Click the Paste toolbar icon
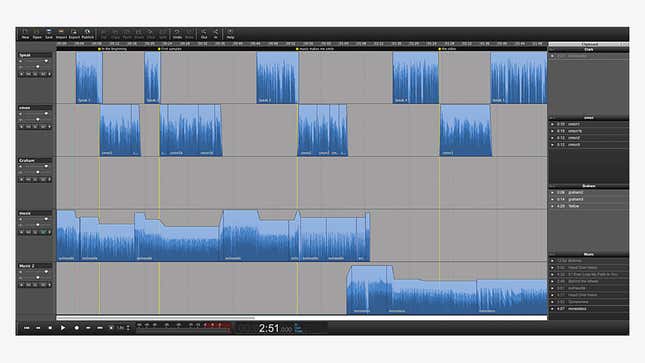The image size is (645, 363). click(127, 34)
